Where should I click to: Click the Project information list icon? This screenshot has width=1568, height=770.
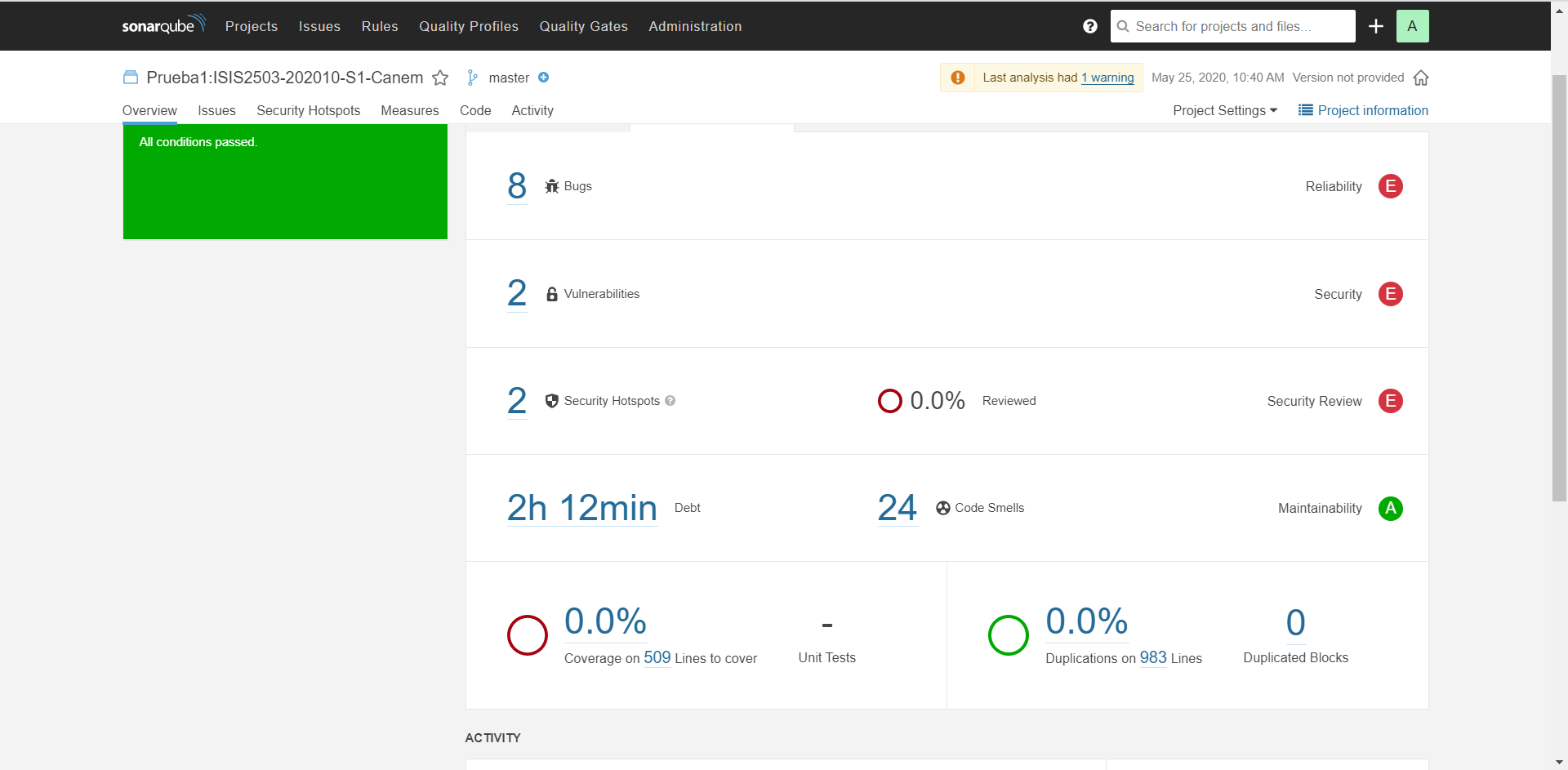pyautogui.click(x=1305, y=110)
